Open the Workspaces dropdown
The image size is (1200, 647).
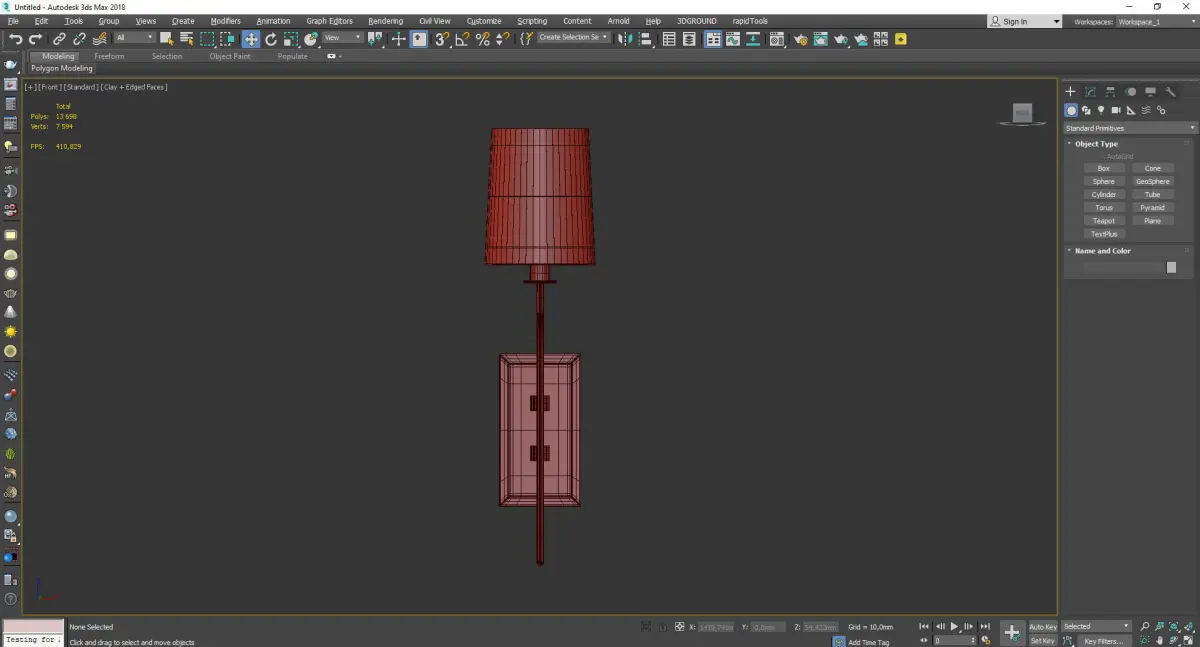tap(1156, 21)
